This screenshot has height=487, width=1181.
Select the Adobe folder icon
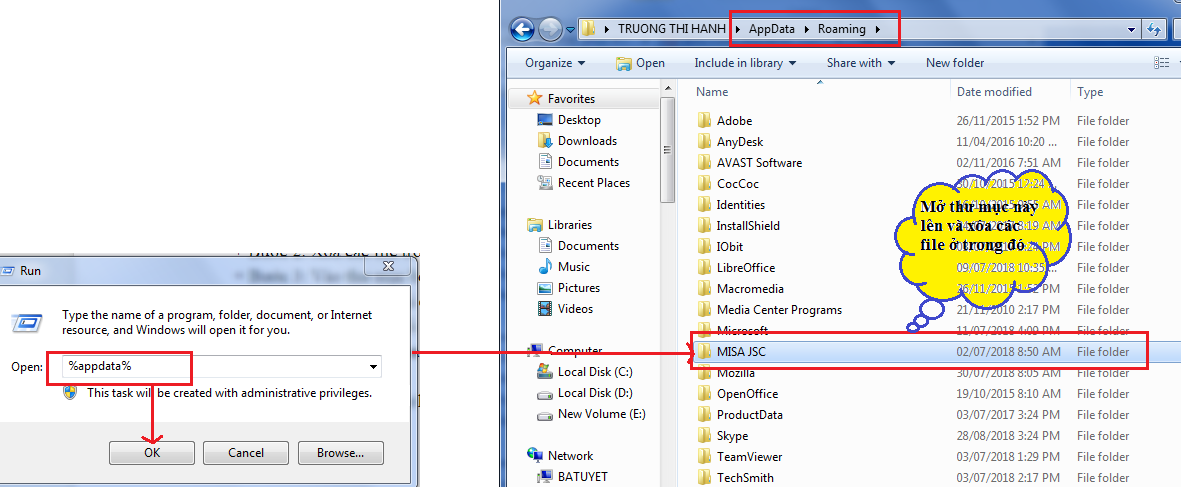pyautogui.click(x=704, y=120)
